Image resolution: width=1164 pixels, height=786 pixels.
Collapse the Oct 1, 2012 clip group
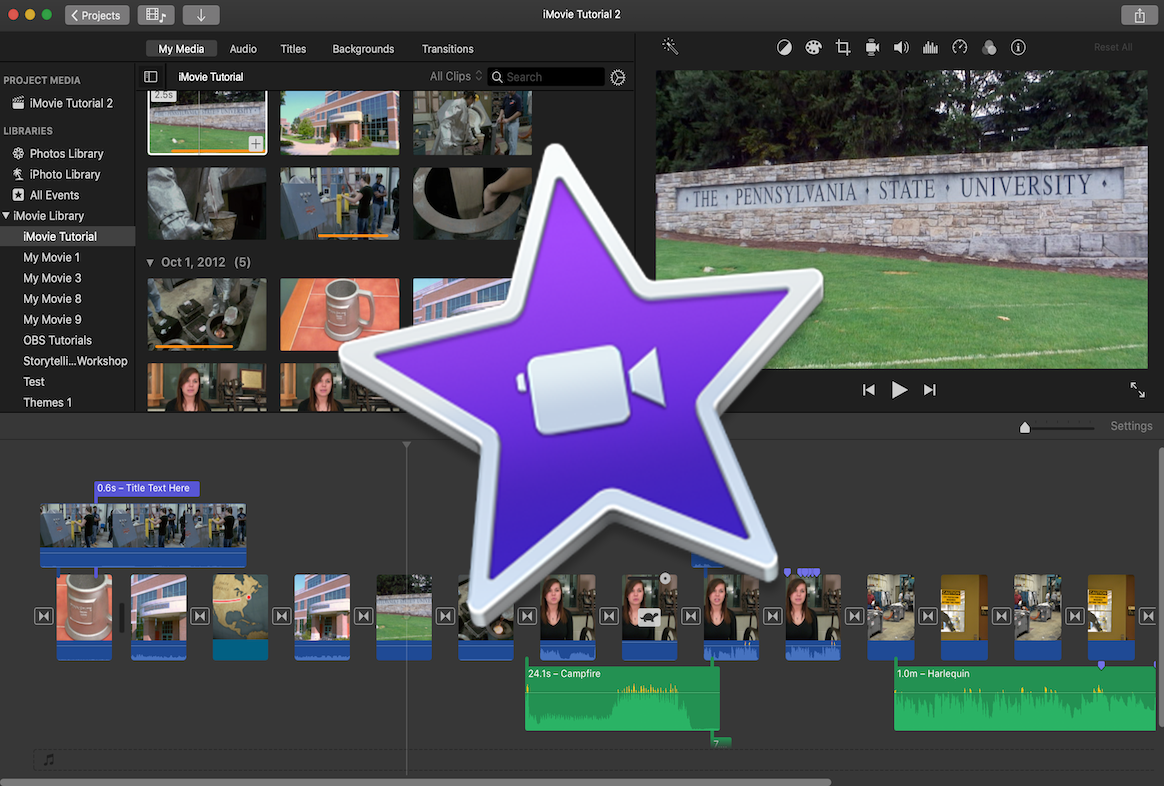150,263
